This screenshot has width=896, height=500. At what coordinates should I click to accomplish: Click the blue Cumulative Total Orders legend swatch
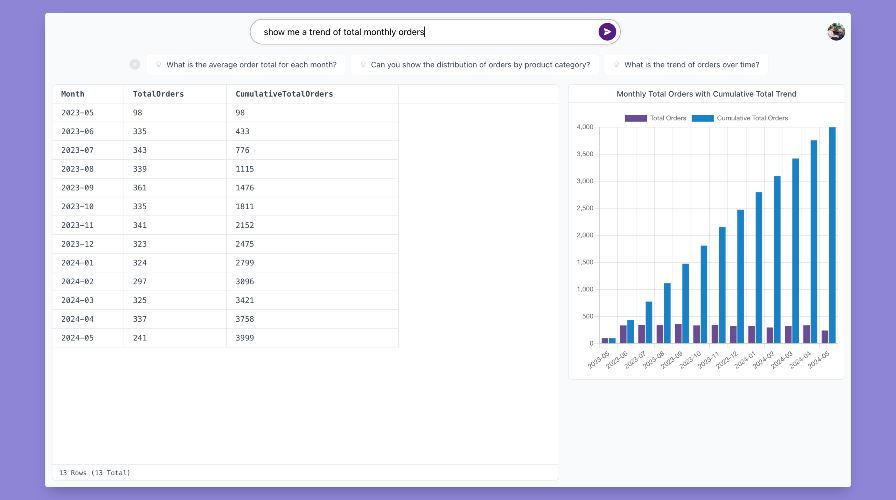click(x=702, y=118)
